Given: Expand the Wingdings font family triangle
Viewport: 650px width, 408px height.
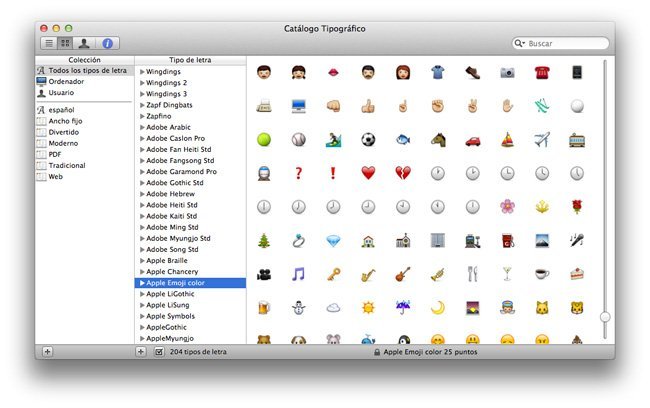Looking at the screenshot, I should pos(142,72).
